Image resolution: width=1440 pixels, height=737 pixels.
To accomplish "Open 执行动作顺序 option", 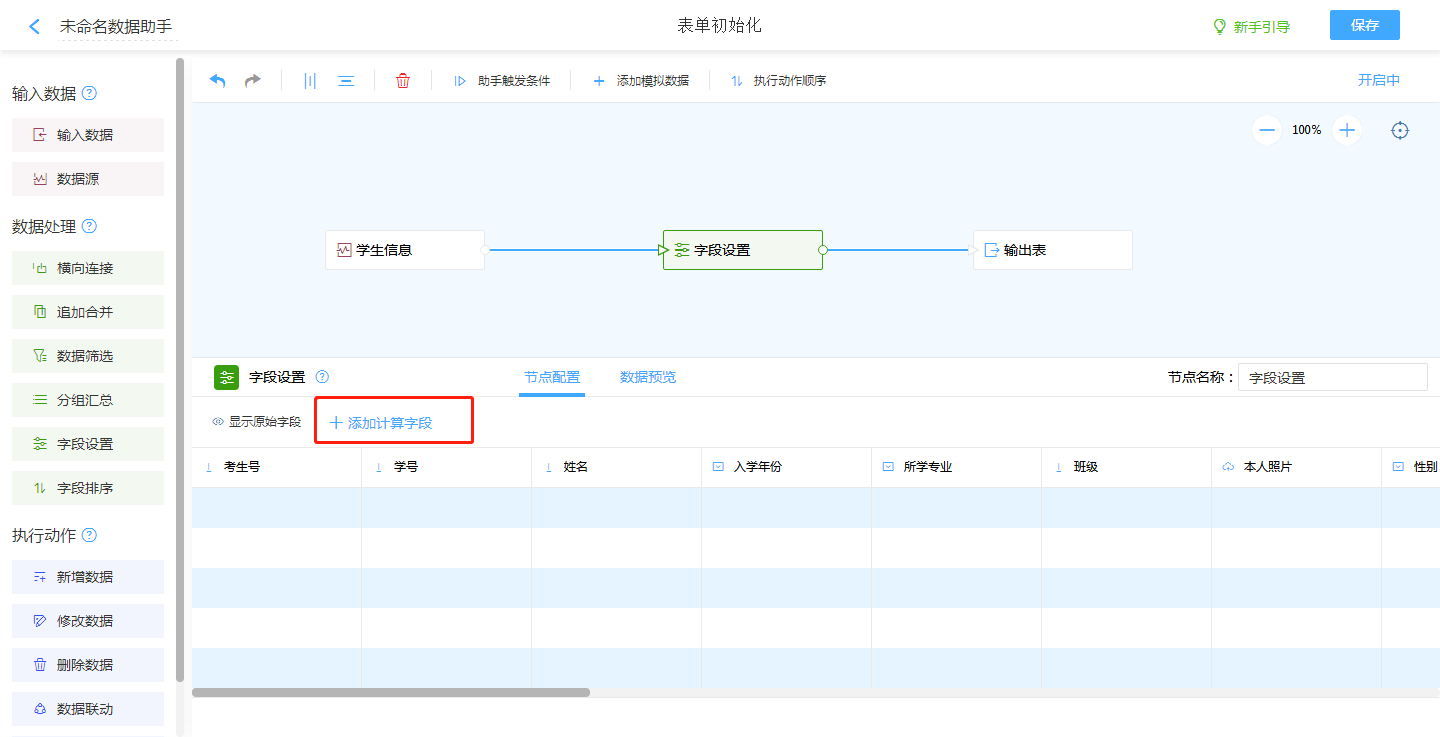I will [x=778, y=81].
